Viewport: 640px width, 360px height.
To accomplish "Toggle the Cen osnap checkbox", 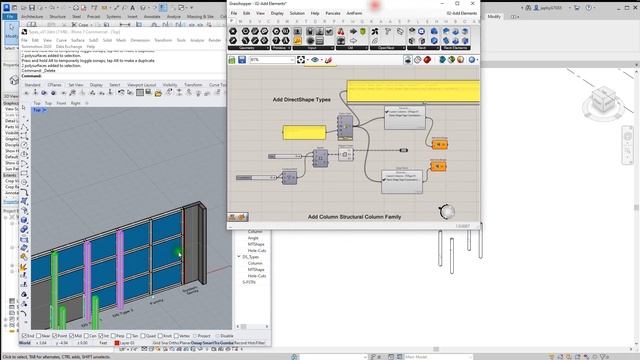I will point(86,336).
